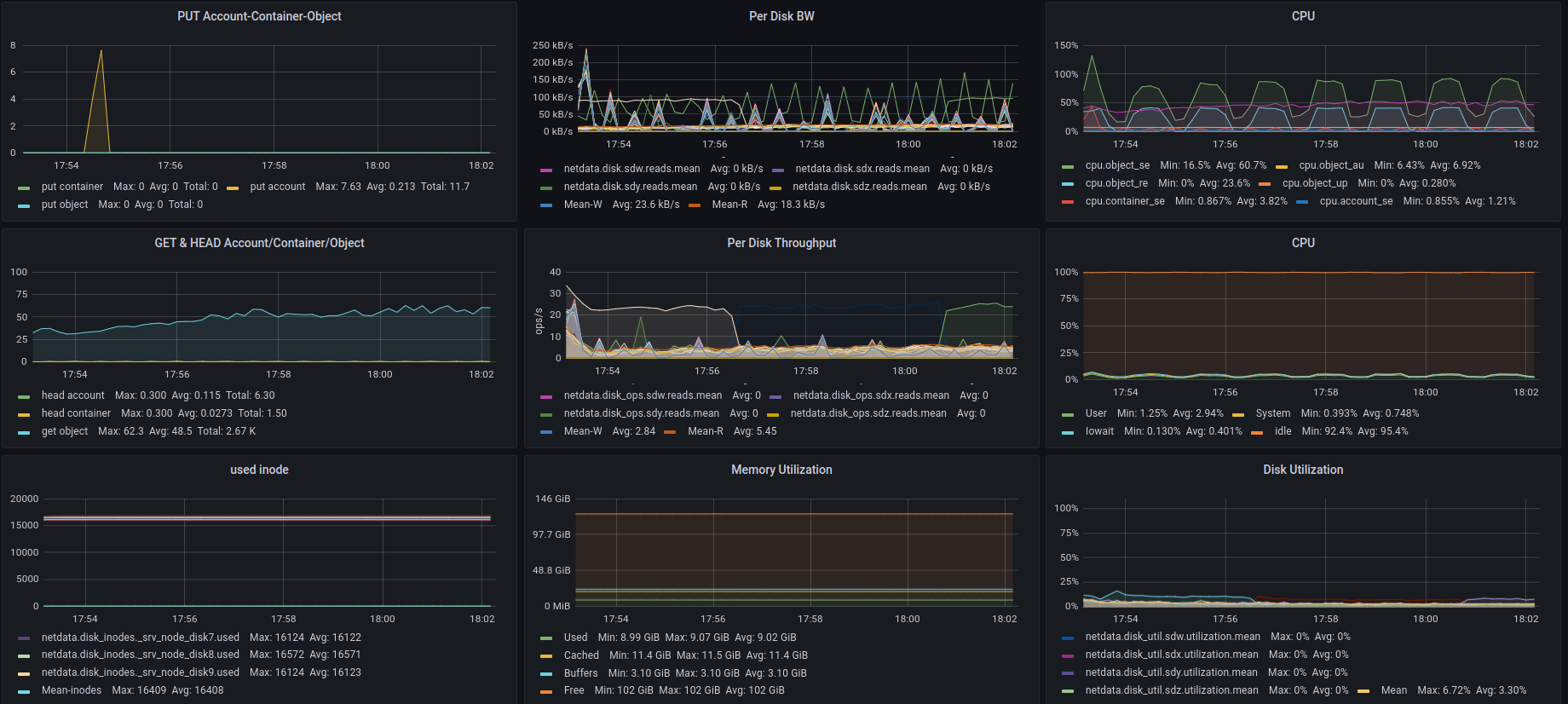Toggle the put account series in legend
The width and height of the screenshot is (1568, 704).
point(277,187)
